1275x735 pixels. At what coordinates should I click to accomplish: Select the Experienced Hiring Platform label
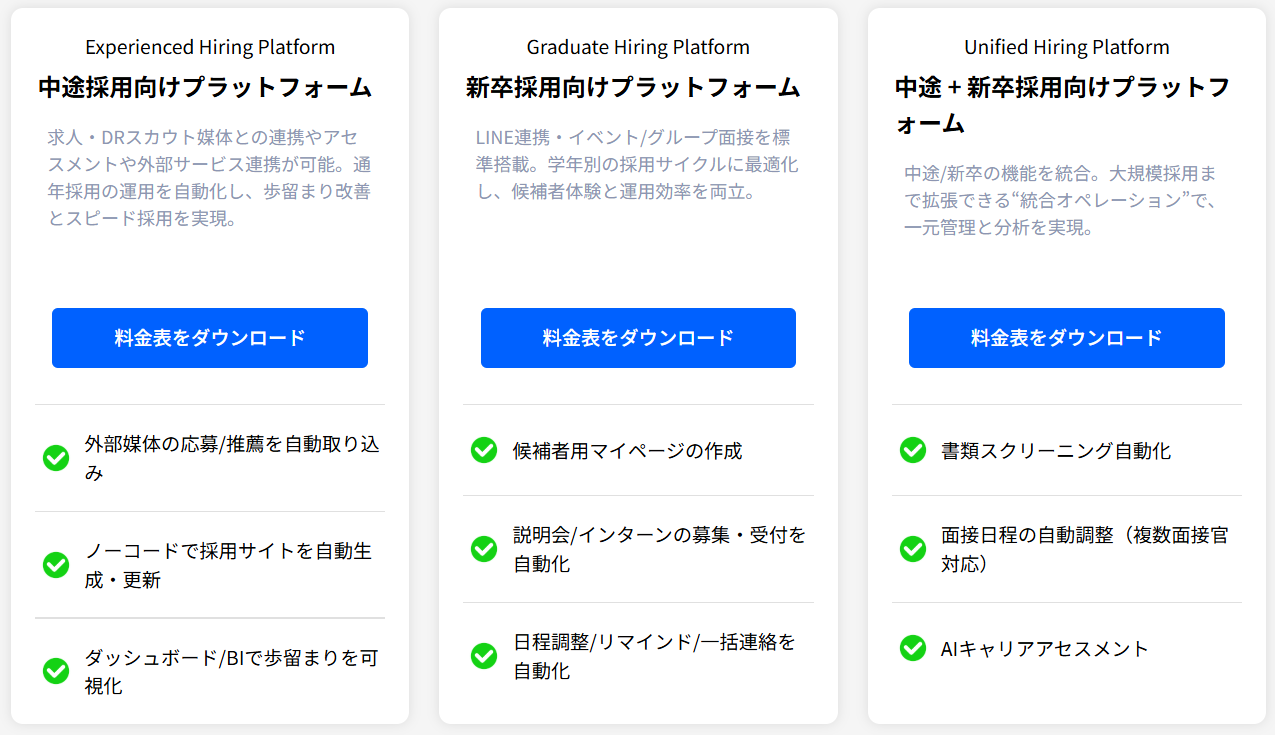coord(210,47)
